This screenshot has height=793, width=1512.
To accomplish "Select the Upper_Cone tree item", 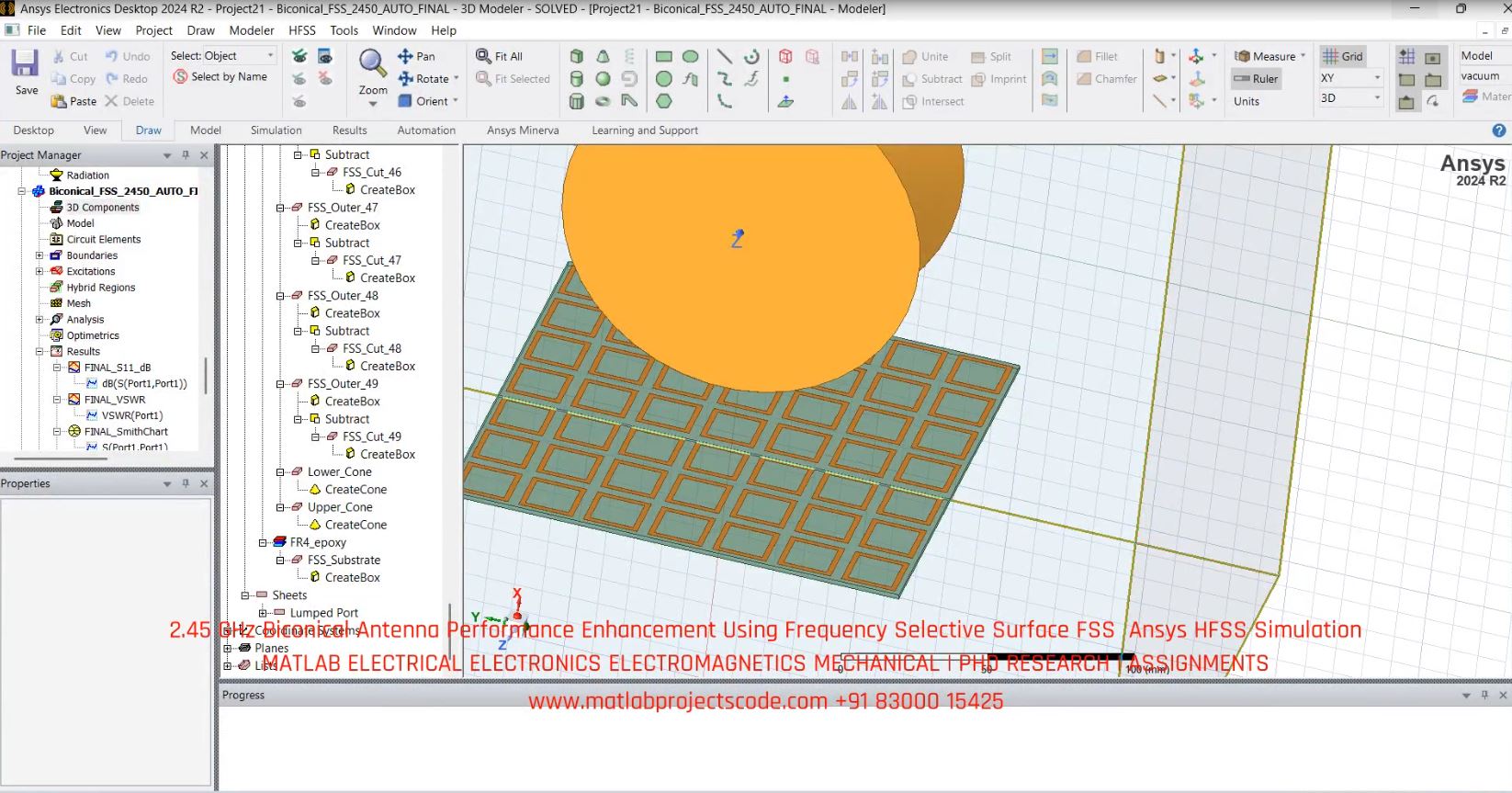I will click(340, 507).
